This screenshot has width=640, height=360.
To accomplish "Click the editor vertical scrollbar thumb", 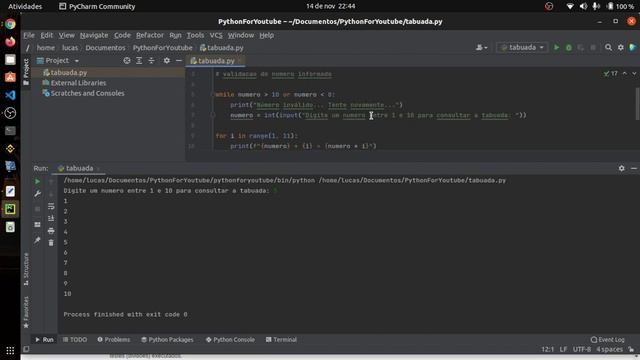I will (x=637, y=104).
